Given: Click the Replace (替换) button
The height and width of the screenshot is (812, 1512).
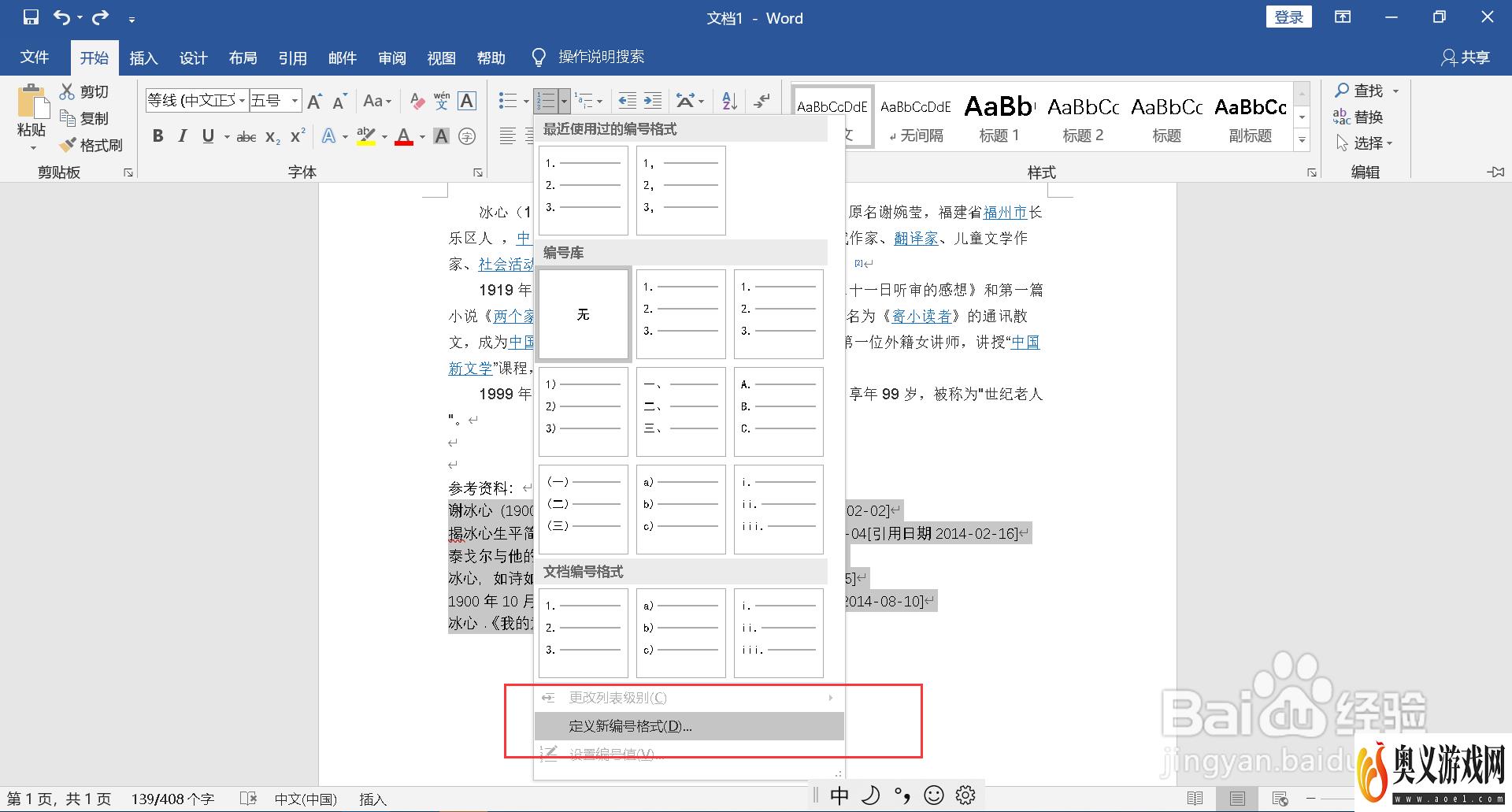Looking at the screenshot, I should (x=1358, y=117).
